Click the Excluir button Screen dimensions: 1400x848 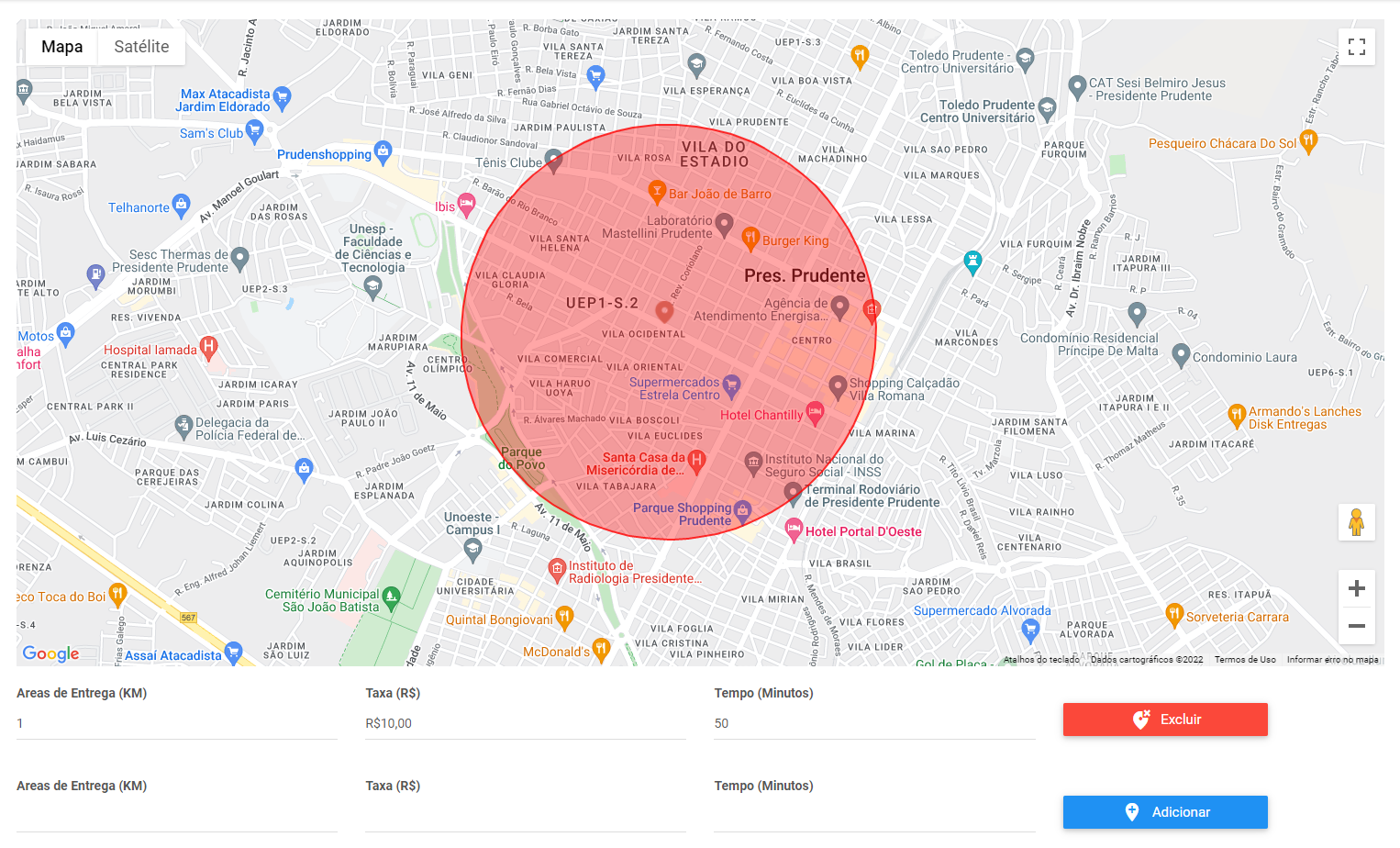click(1165, 720)
